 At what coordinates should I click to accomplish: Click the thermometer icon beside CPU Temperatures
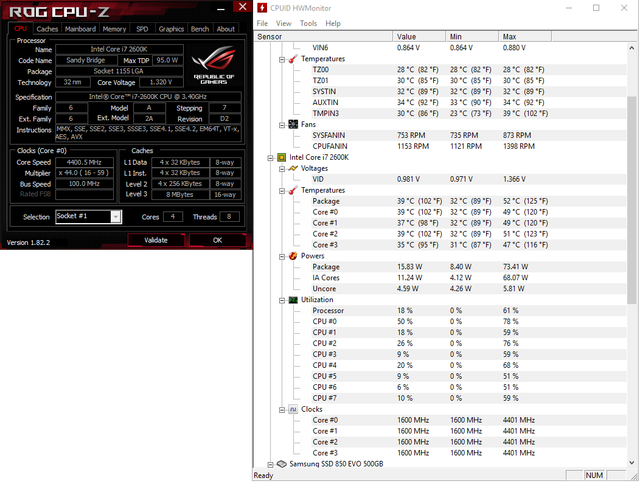click(293, 190)
